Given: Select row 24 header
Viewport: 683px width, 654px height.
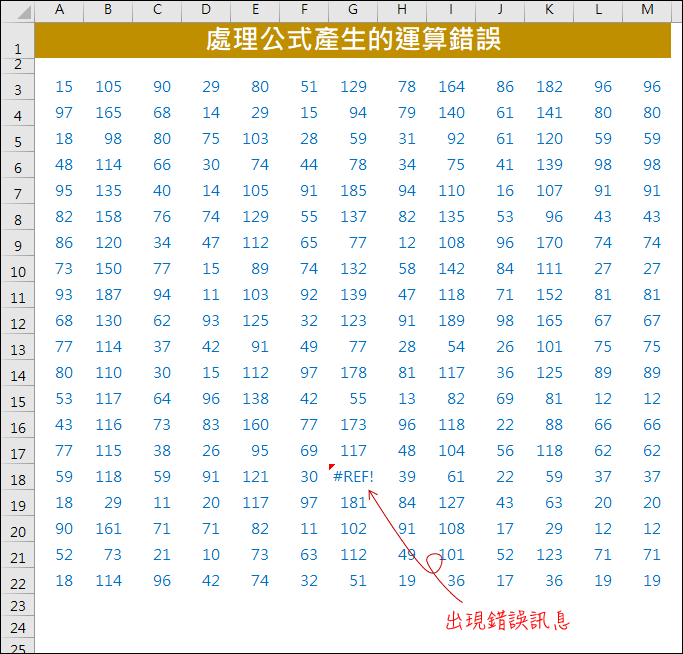Looking at the screenshot, I should (x=17, y=627).
